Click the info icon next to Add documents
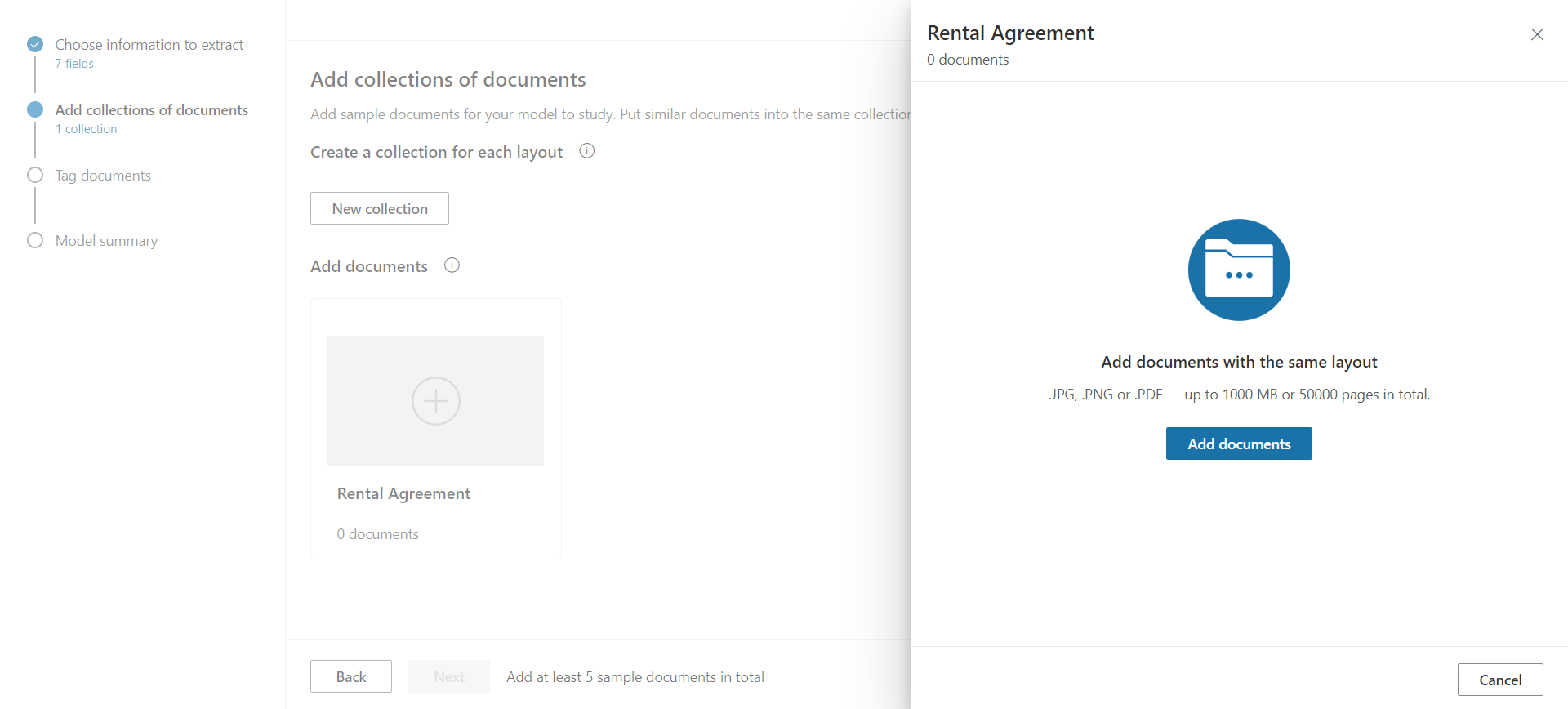 pyautogui.click(x=452, y=265)
